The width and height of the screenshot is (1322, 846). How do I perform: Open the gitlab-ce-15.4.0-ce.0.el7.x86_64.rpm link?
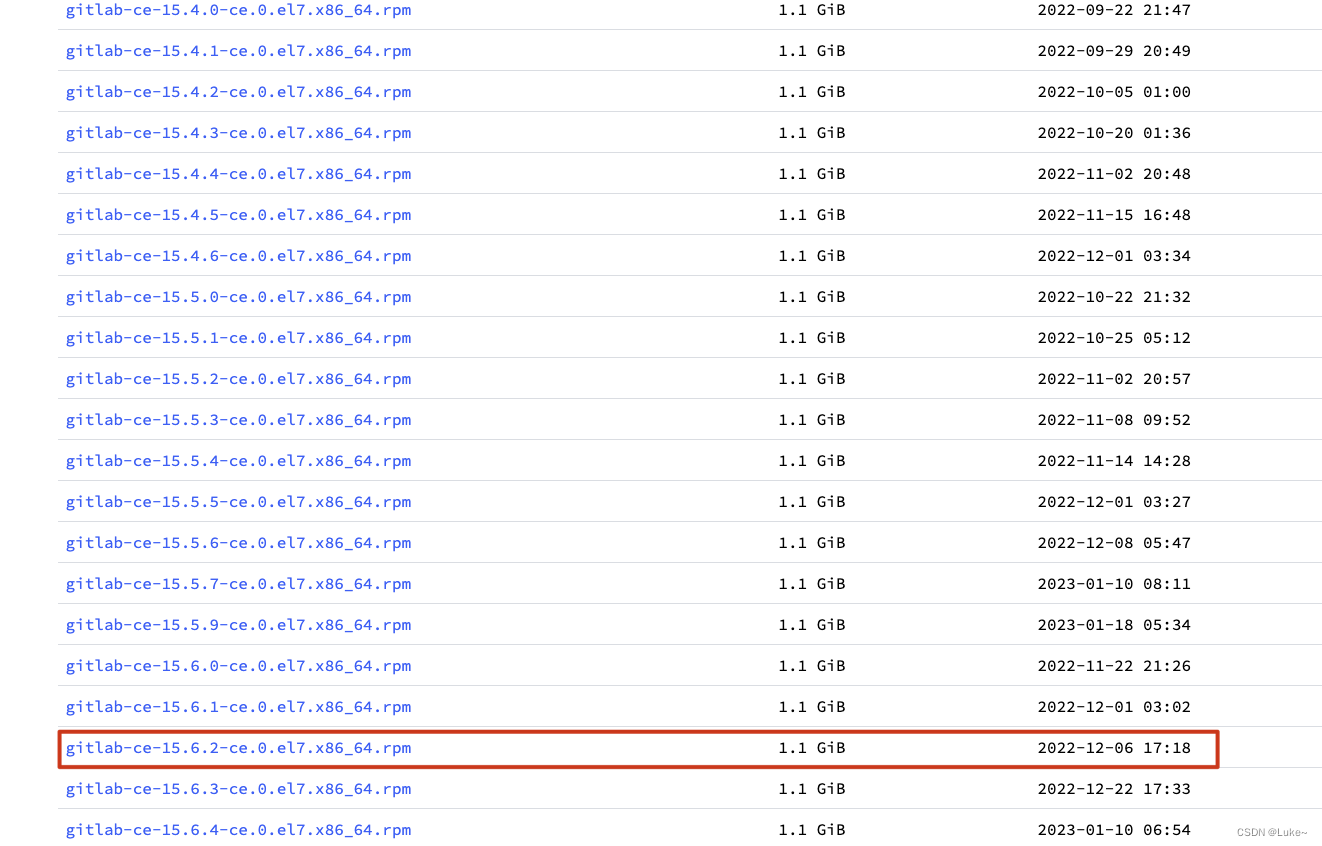tap(238, 10)
